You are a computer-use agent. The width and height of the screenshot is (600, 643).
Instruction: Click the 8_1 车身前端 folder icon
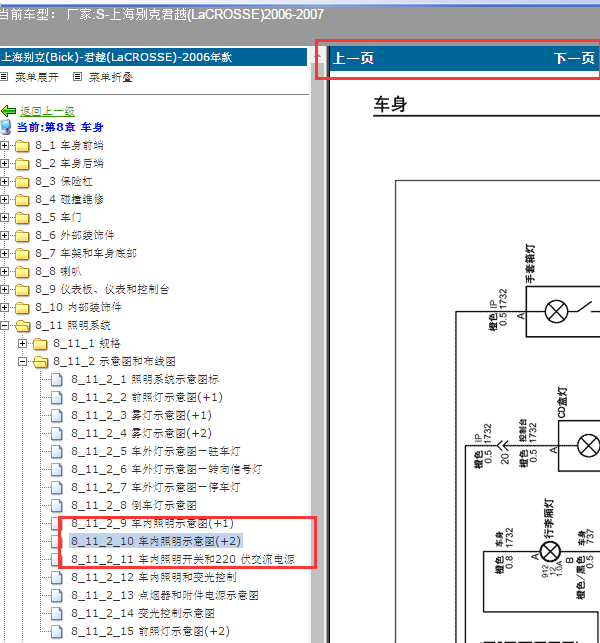click(22, 146)
